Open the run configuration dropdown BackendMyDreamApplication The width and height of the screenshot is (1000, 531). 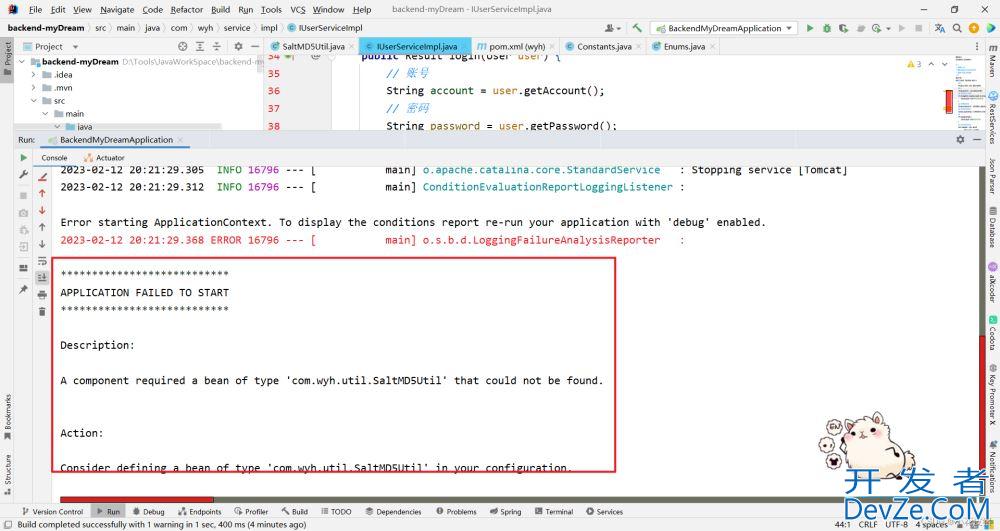click(x=723, y=28)
